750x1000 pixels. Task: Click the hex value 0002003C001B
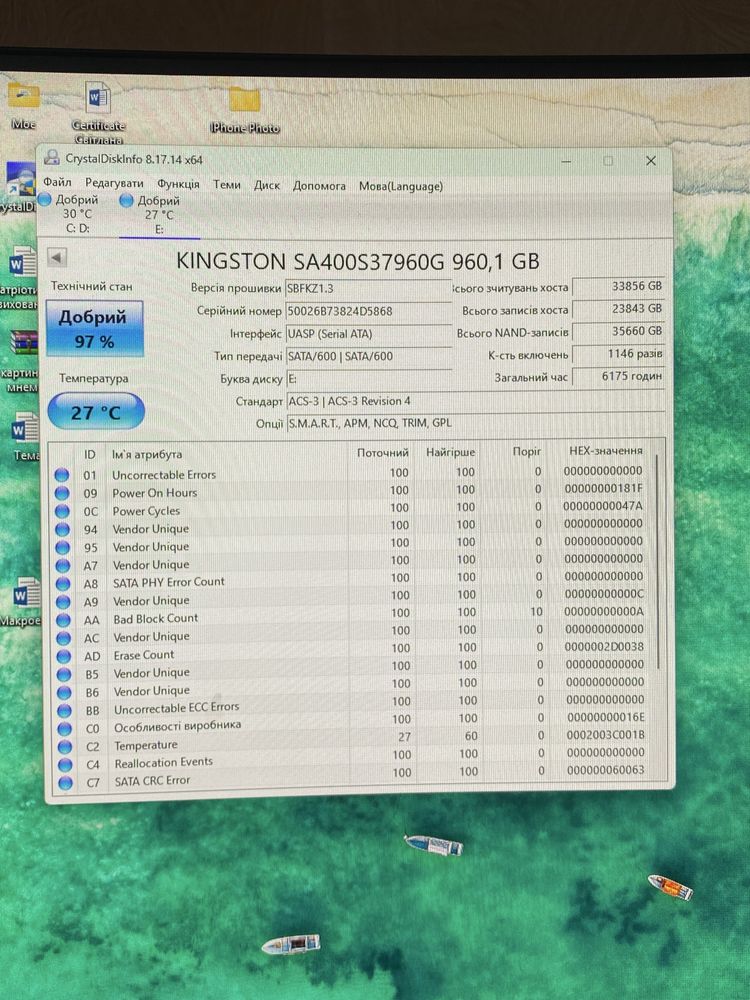click(605, 735)
